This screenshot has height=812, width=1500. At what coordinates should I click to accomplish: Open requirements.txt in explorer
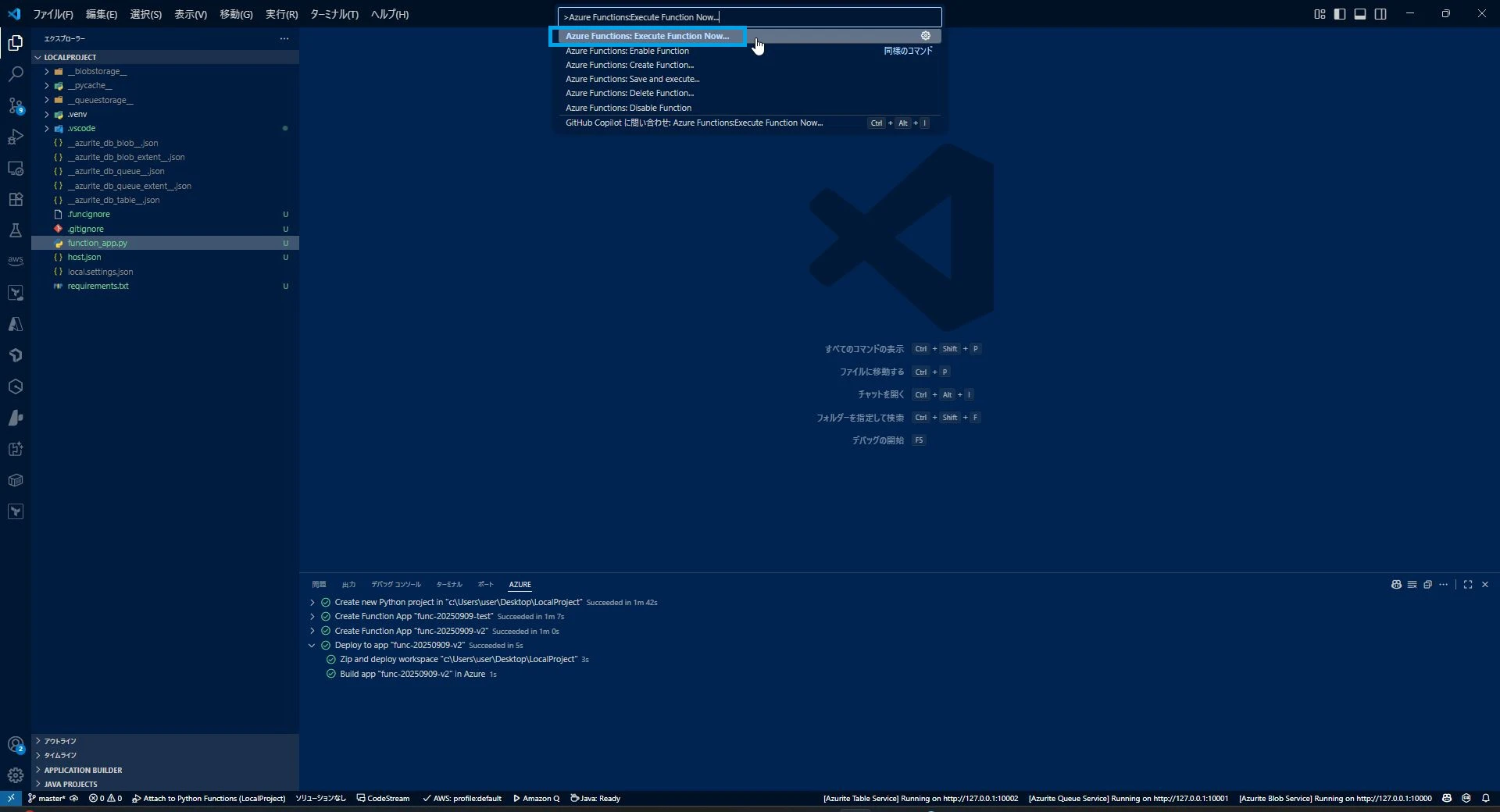tap(166, 286)
